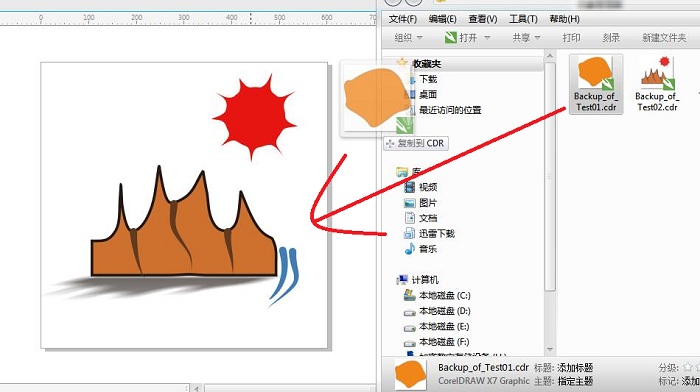The width and height of the screenshot is (700, 392).
Task: Click the 复制到 CDR drag tooltip
Action: pos(416,143)
